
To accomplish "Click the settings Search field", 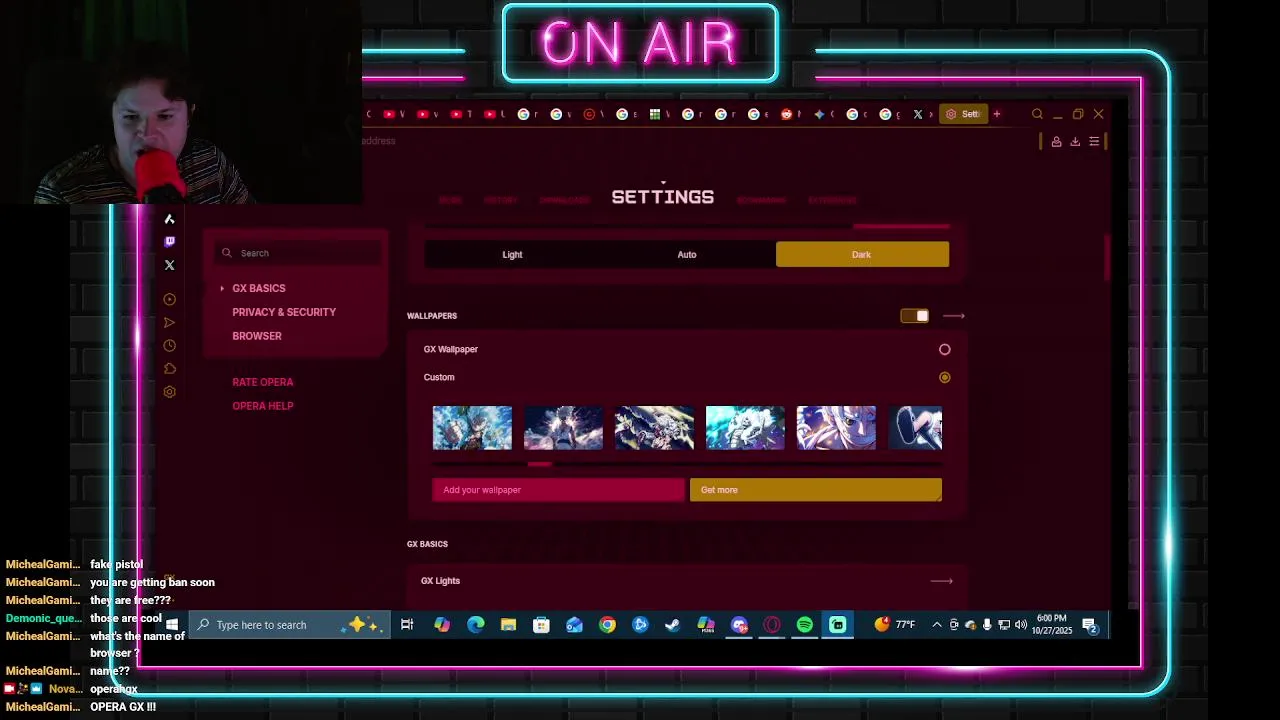I will click(x=297, y=253).
